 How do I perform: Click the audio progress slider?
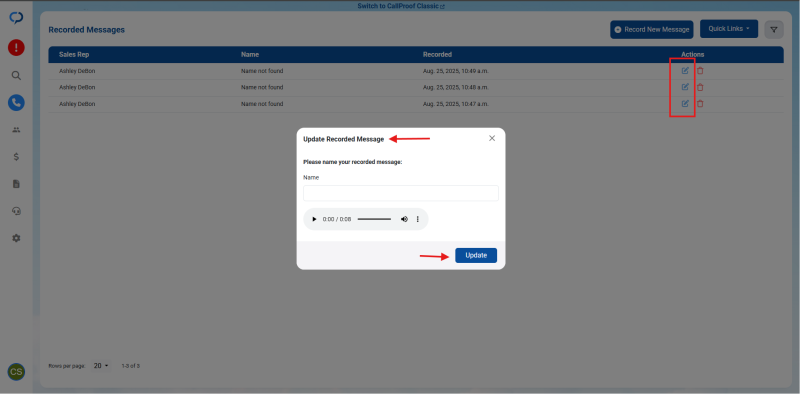point(374,219)
